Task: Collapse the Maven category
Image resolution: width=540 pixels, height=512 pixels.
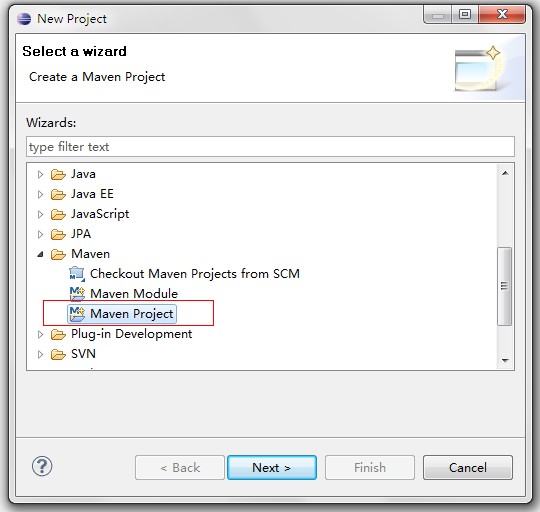Action: (x=40, y=254)
